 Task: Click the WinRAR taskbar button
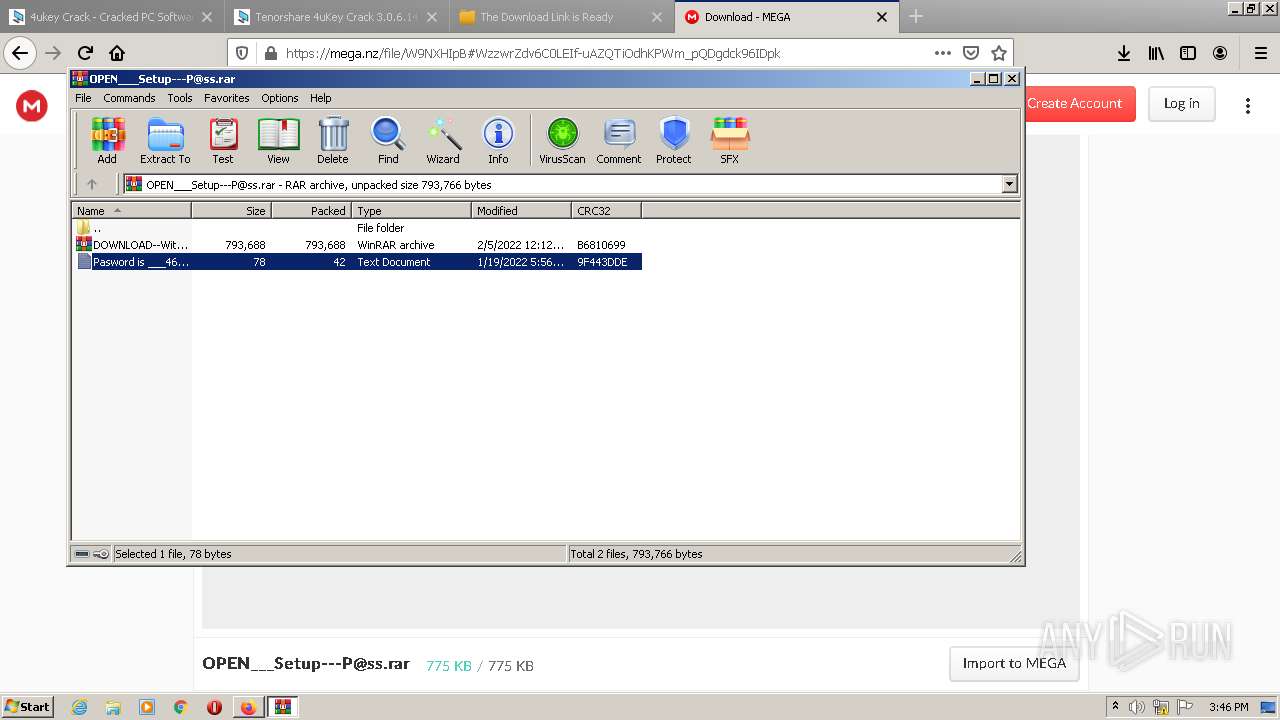pos(283,707)
